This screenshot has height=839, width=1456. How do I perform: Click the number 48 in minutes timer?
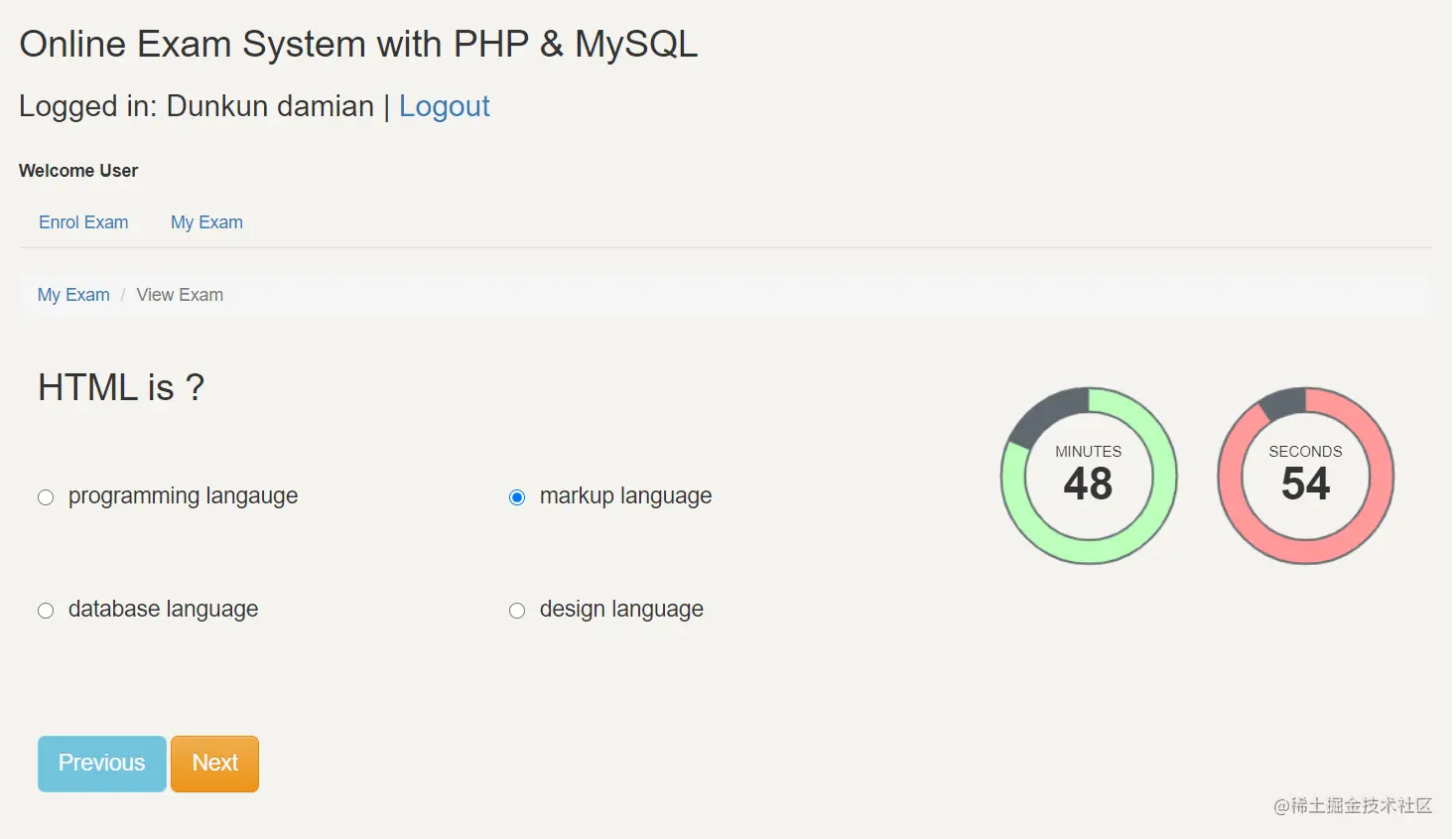1088,485
